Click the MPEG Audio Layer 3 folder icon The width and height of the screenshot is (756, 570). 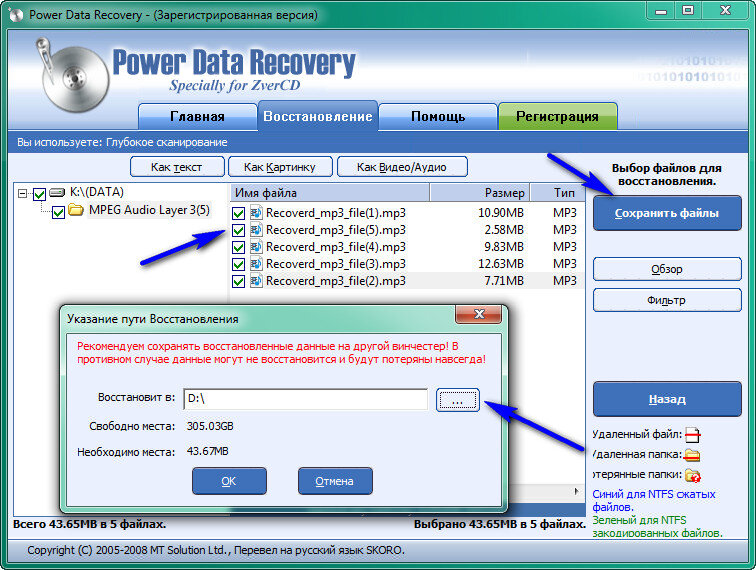76,210
